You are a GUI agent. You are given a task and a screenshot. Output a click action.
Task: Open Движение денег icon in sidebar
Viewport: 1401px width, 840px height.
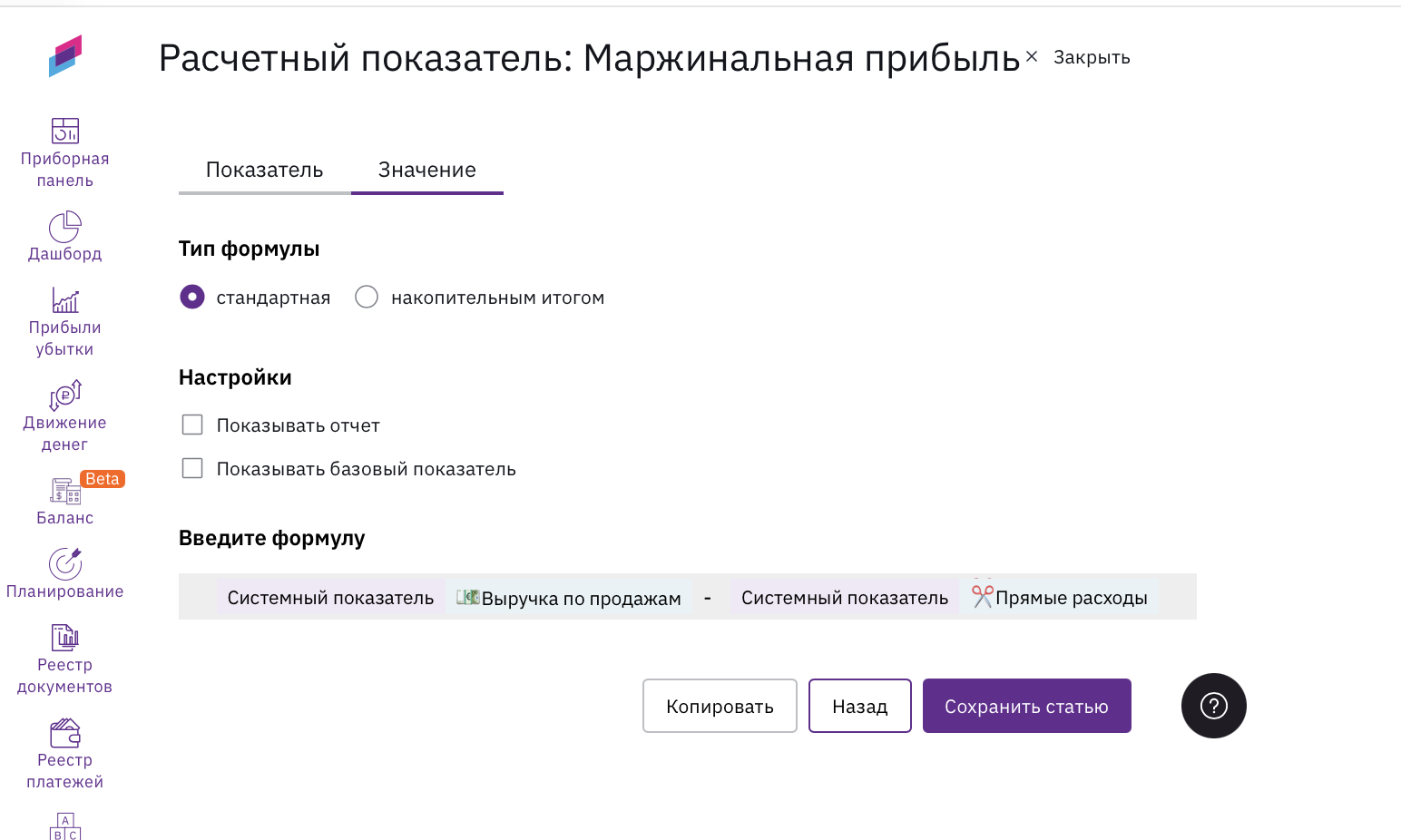(64, 396)
